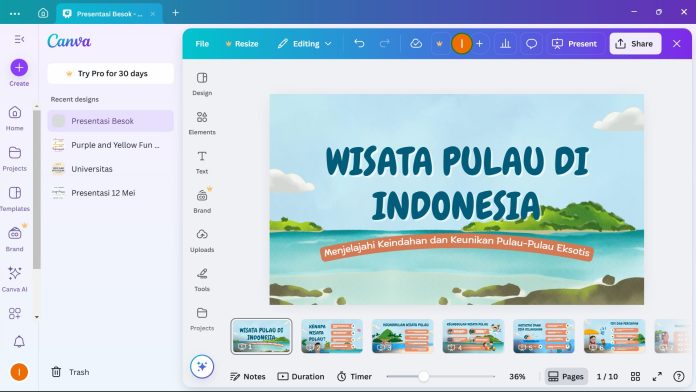This screenshot has width=696, height=392.
Task: Open the Insights chart icon
Action: coord(505,44)
